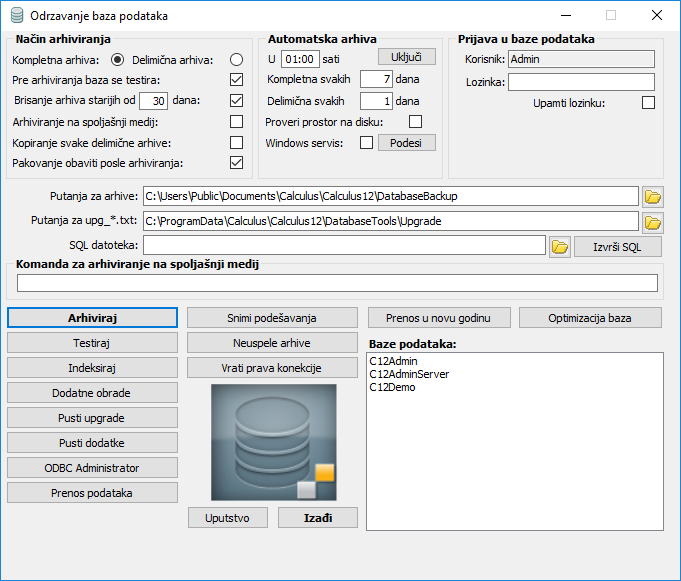Screen dimensions: 681x581
Task: Tick Upamti lozinku checkbox
Action: click(647, 102)
